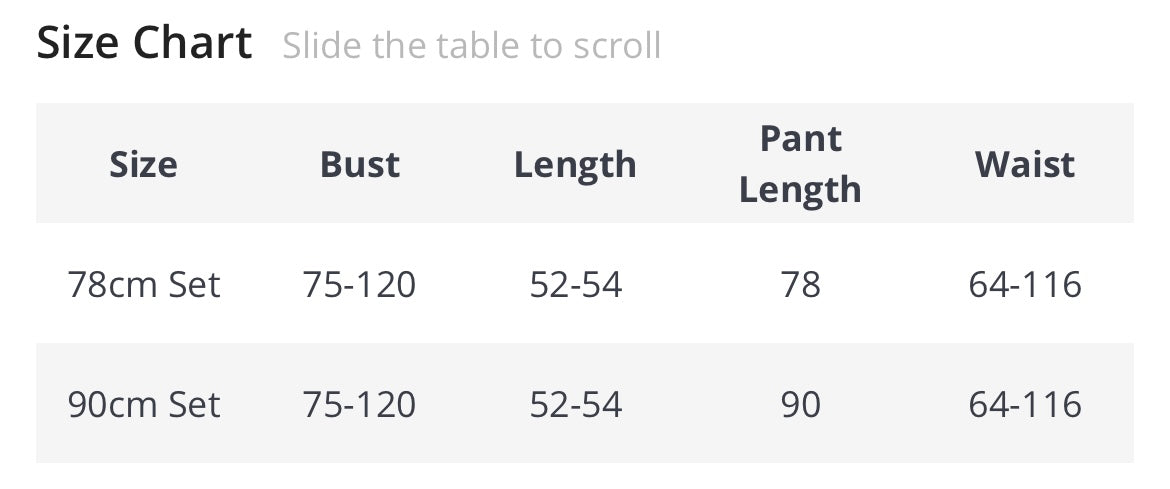Select the Waist column header

tap(1025, 164)
